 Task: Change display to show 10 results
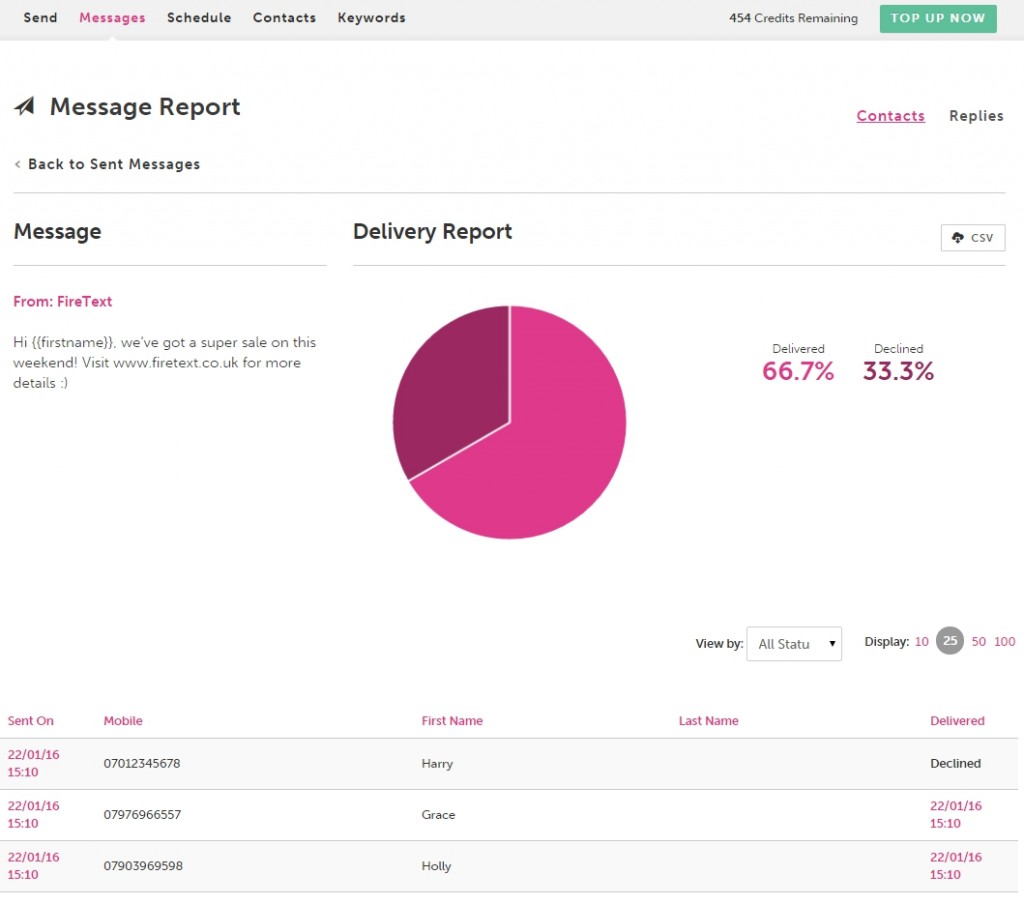(921, 641)
